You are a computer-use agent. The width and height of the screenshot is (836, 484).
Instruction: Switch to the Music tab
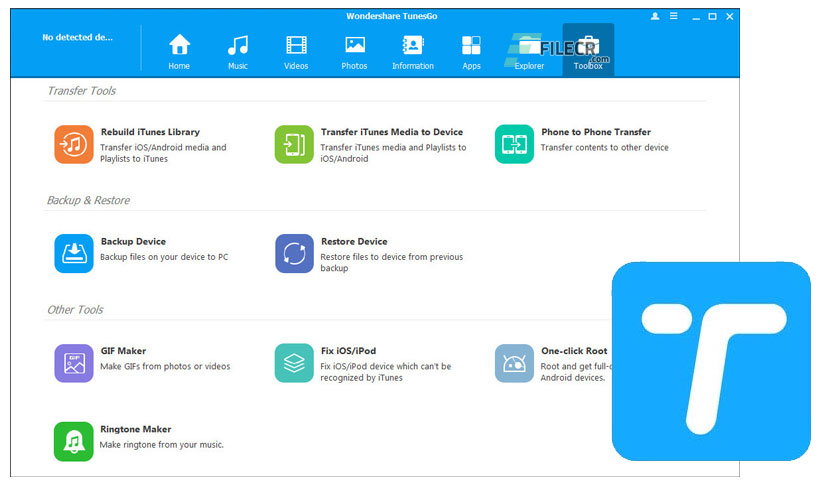tap(238, 51)
